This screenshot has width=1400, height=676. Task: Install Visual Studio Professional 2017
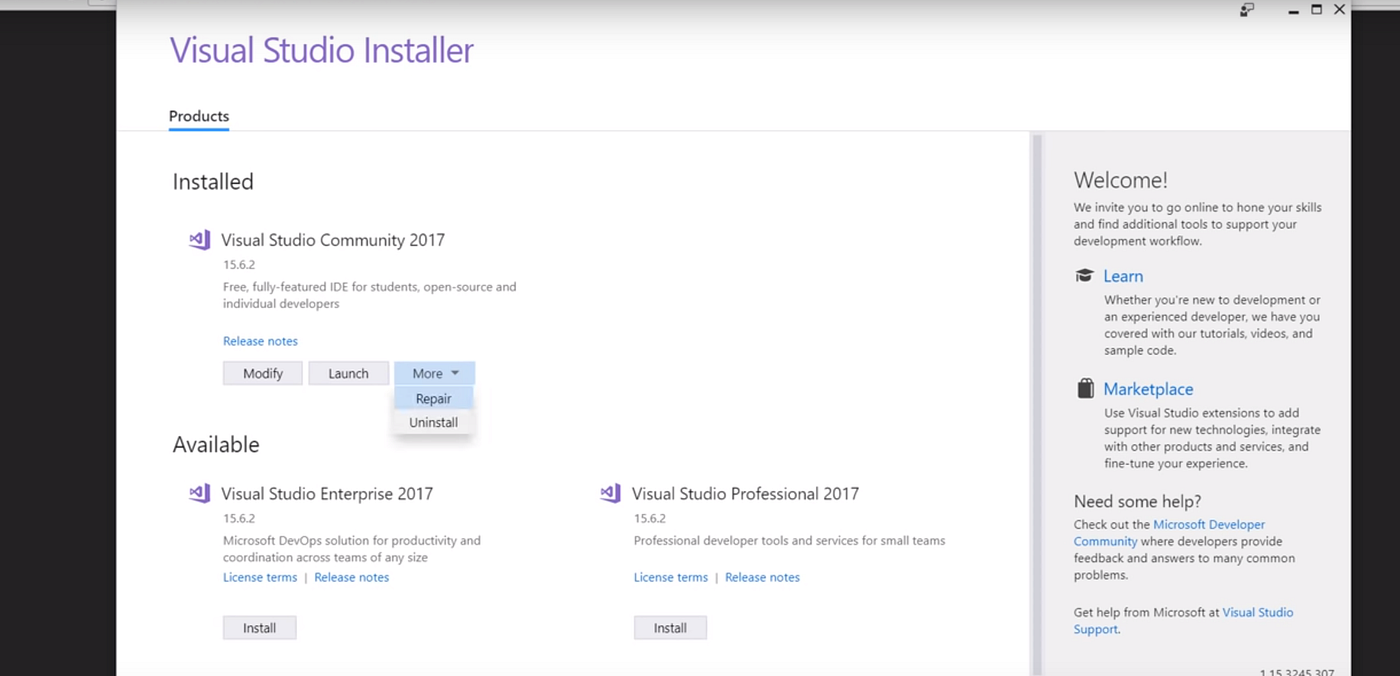(x=670, y=628)
